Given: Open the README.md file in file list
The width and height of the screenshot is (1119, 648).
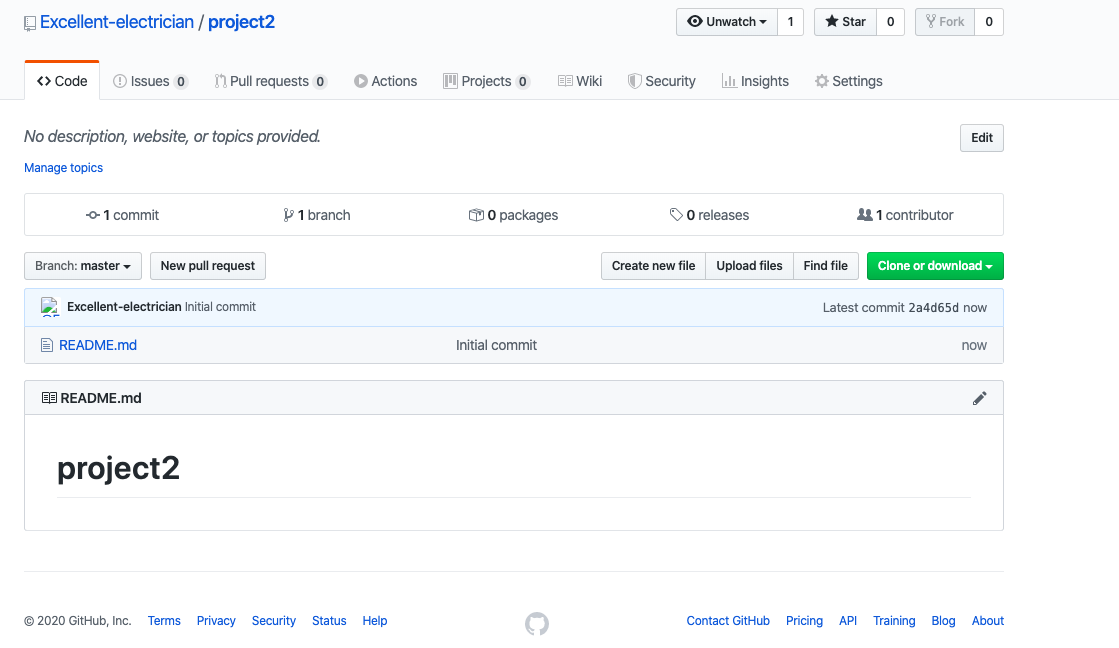Looking at the screenshot, I should pos(98,345).
